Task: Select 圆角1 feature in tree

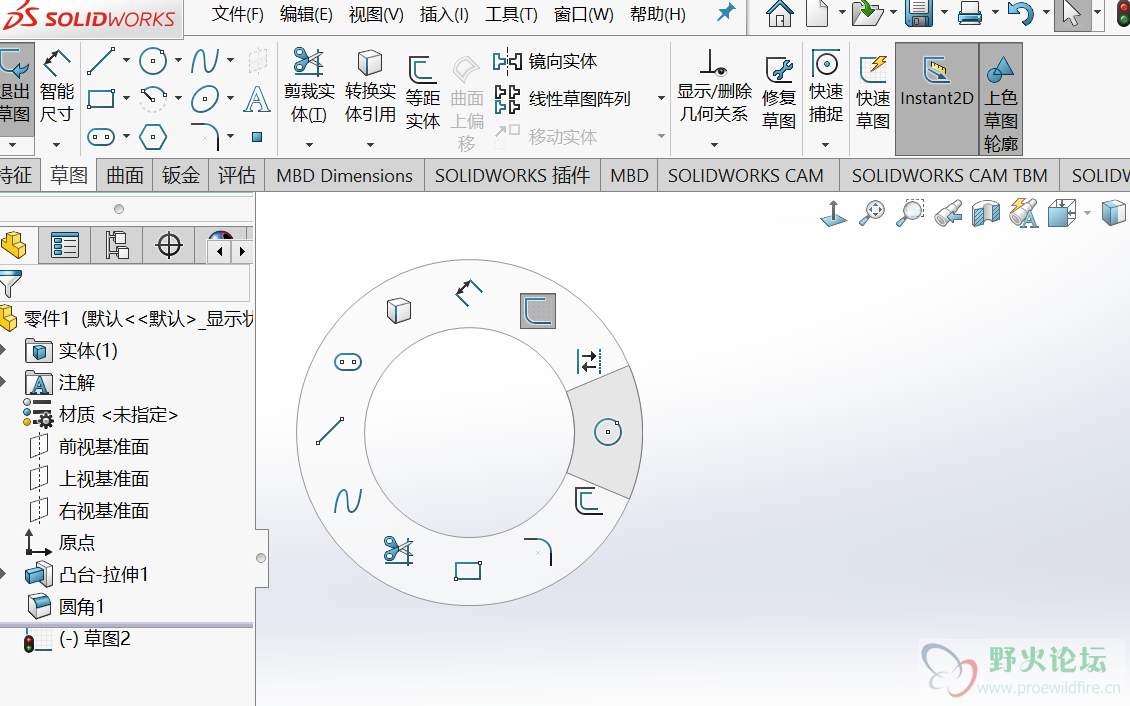Action: [81, 607]
